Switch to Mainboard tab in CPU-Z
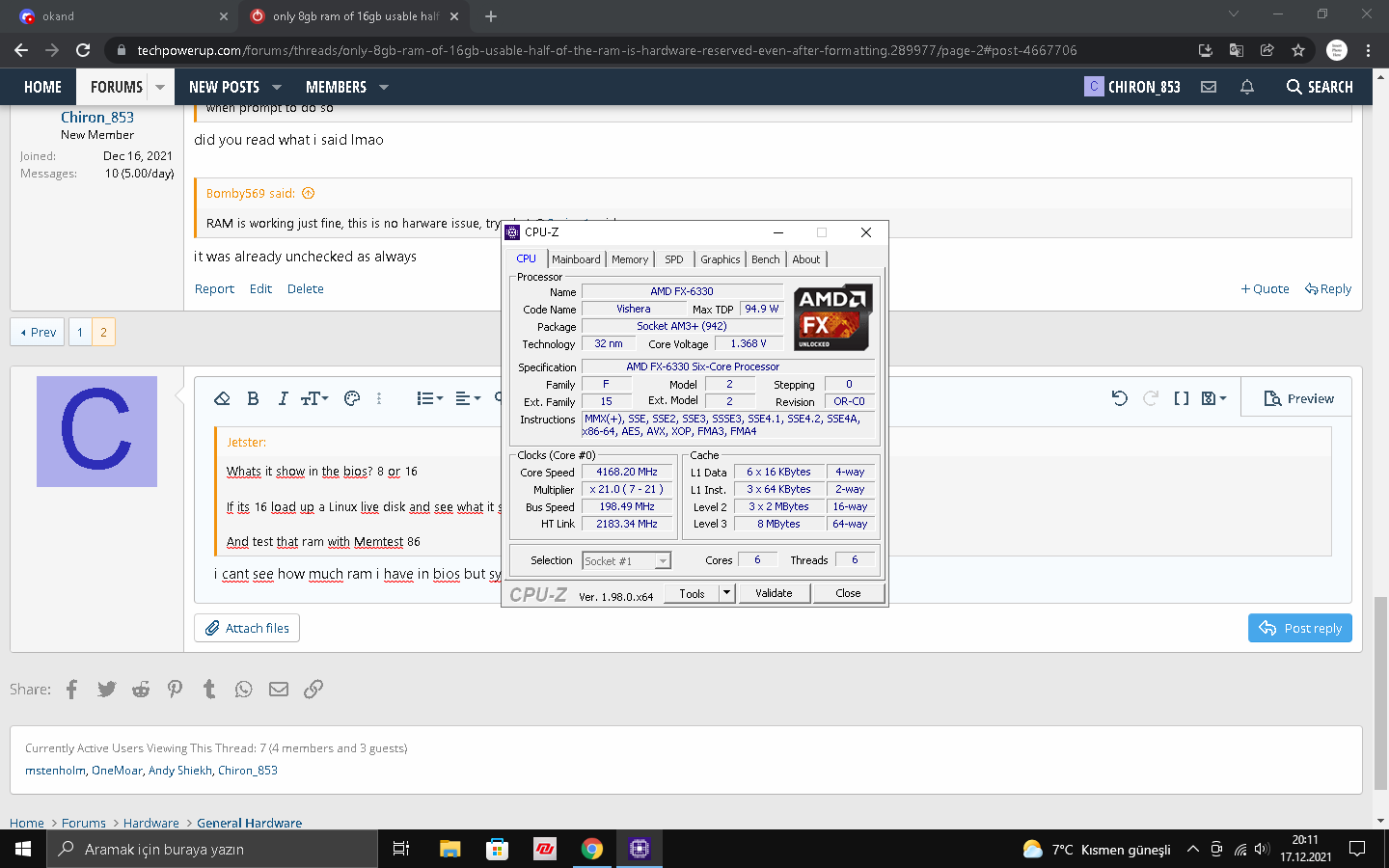 point(576,259)
